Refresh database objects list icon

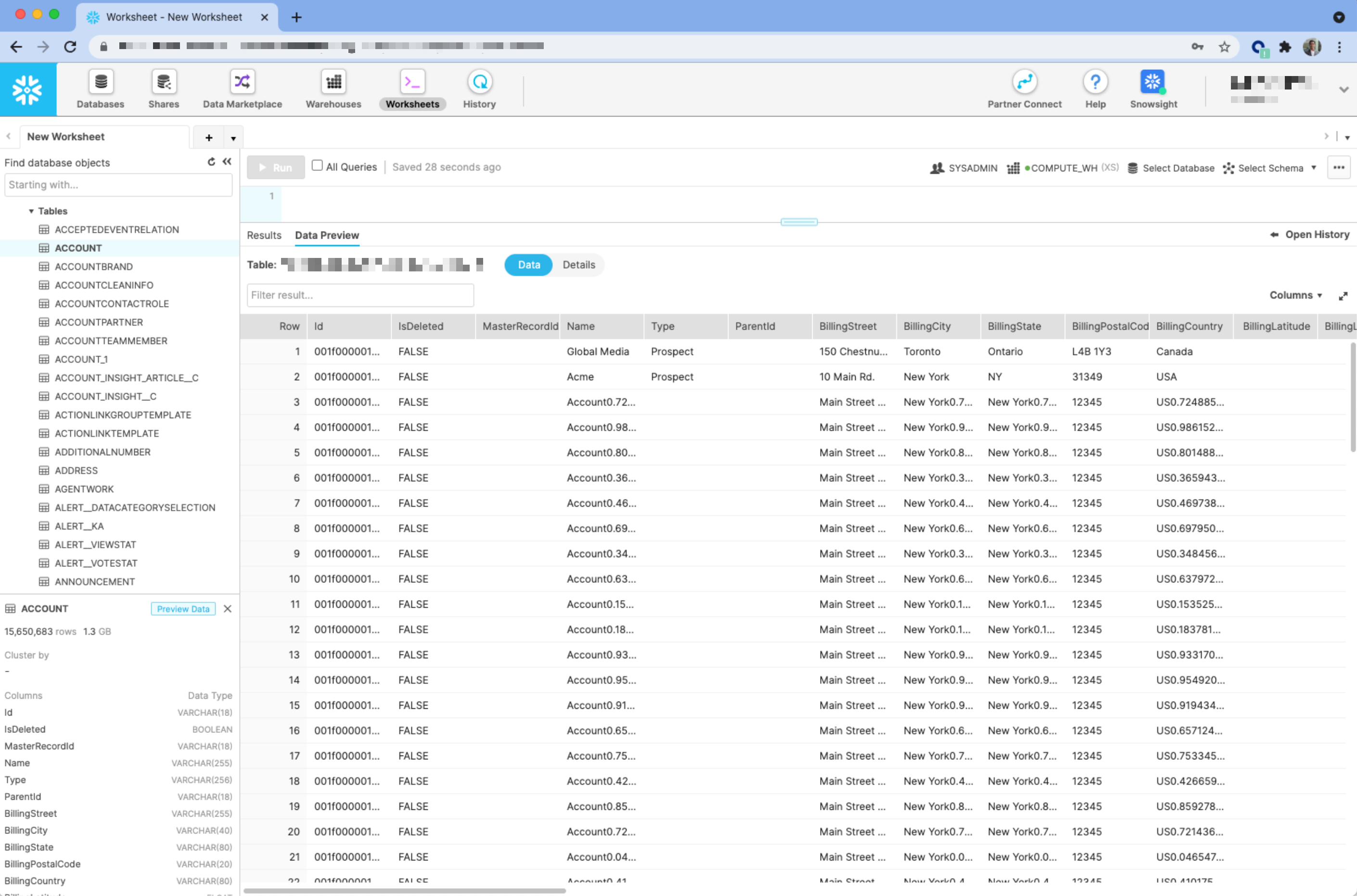click(x=211, y=162)
